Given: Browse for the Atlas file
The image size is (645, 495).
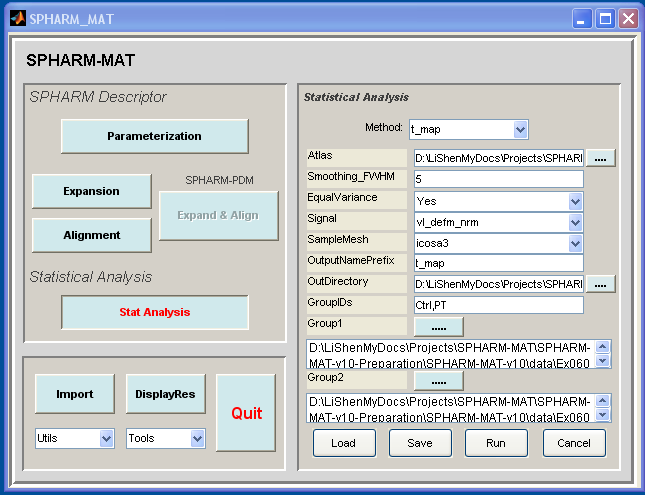Looking at the screenshot, I should click(601, 158).
